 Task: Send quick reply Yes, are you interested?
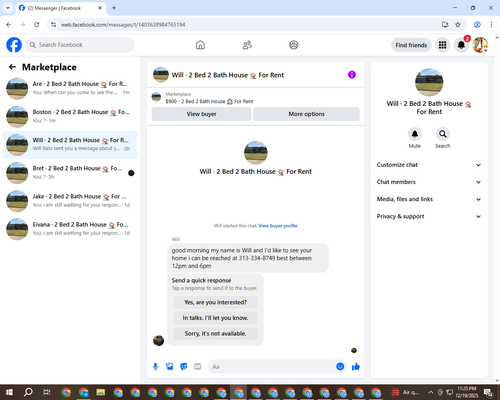tap(215, 302)
